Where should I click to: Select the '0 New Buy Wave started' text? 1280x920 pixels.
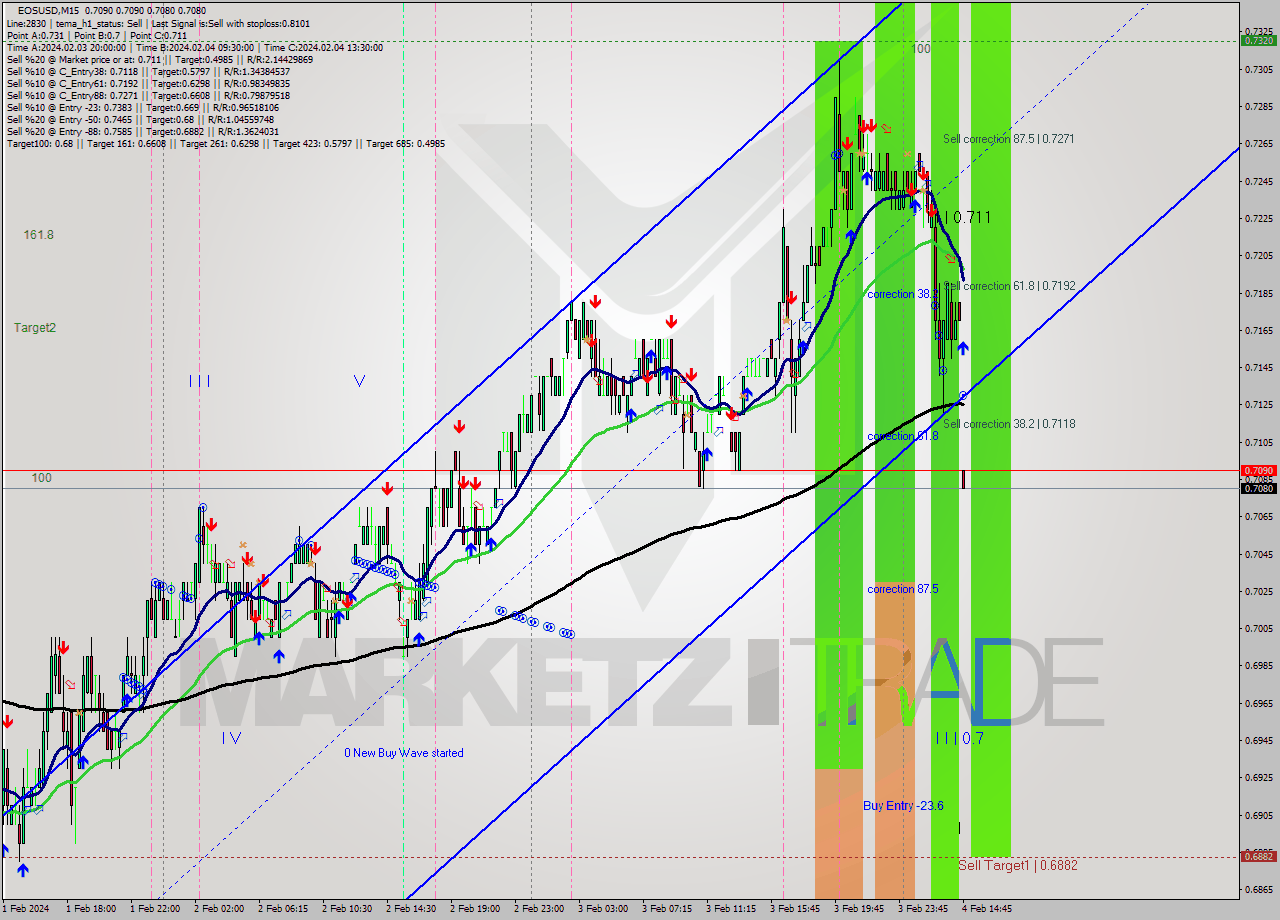(x=404, y=753)
